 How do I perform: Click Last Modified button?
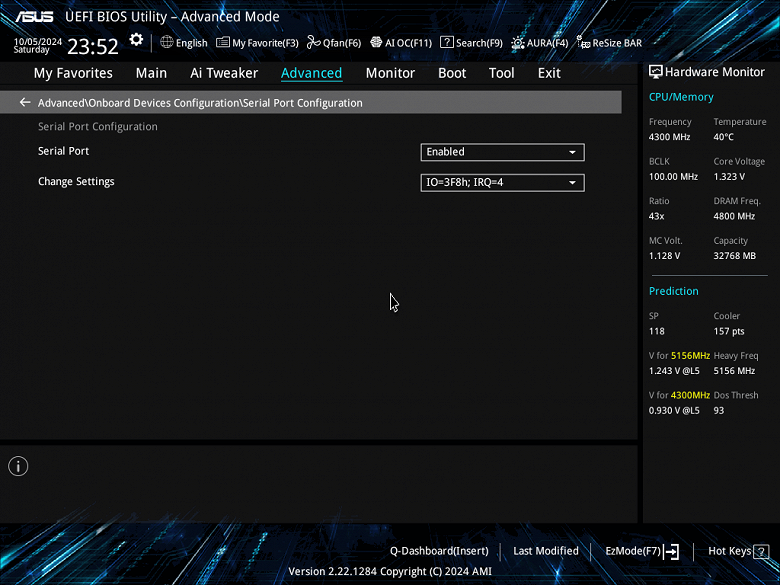(546, 551)
